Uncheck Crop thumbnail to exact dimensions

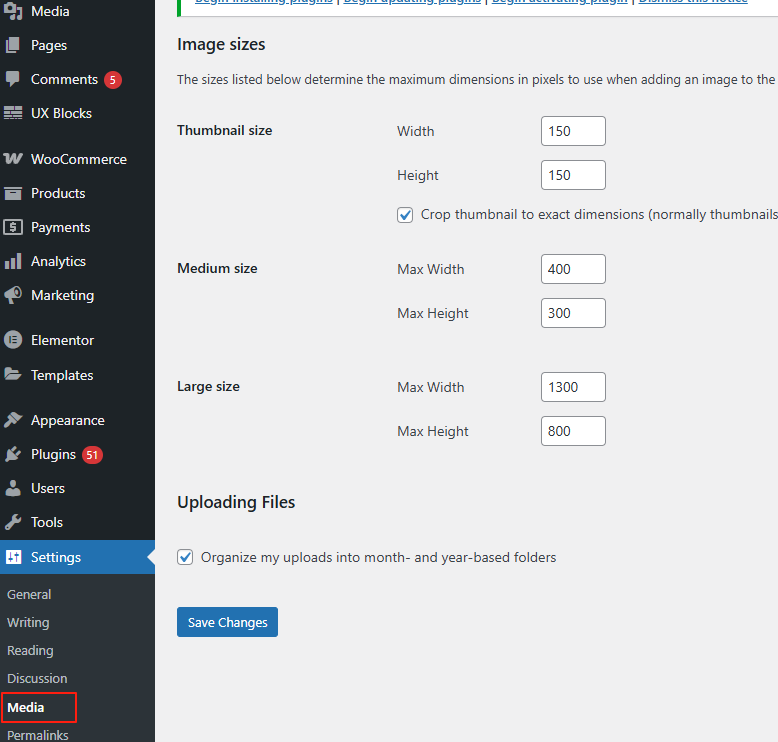tap(405, 214)
